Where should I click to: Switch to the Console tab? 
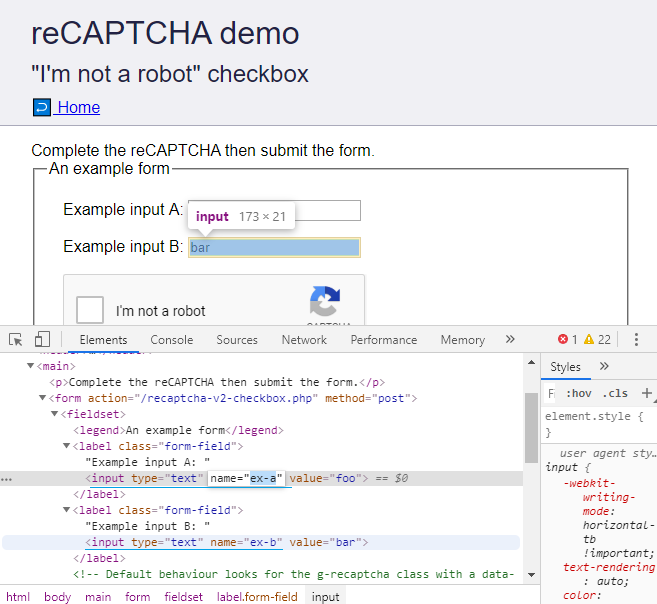[172, 340]
